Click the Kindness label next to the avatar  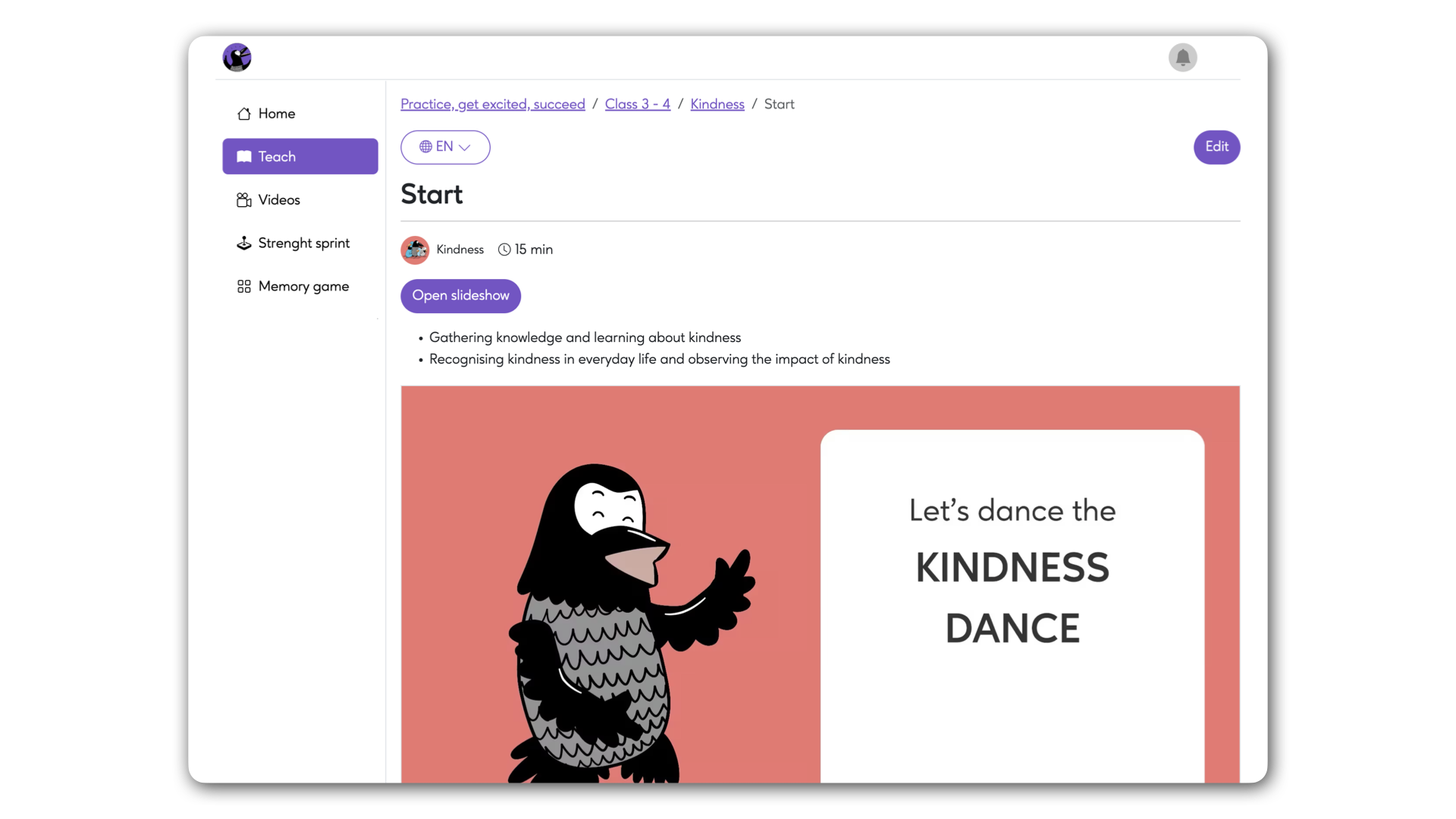click(460, 249)
